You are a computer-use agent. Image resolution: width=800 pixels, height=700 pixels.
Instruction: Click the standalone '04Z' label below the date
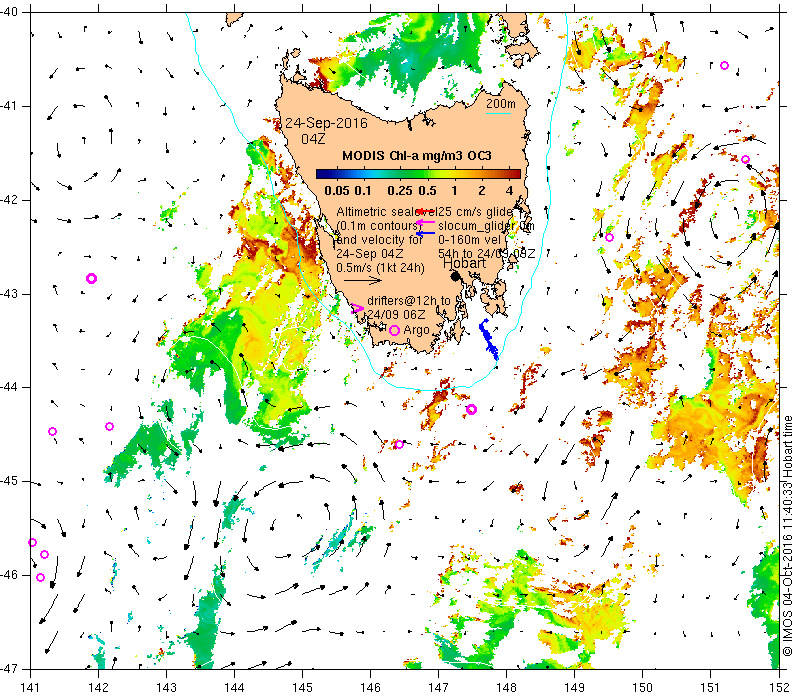313,139
